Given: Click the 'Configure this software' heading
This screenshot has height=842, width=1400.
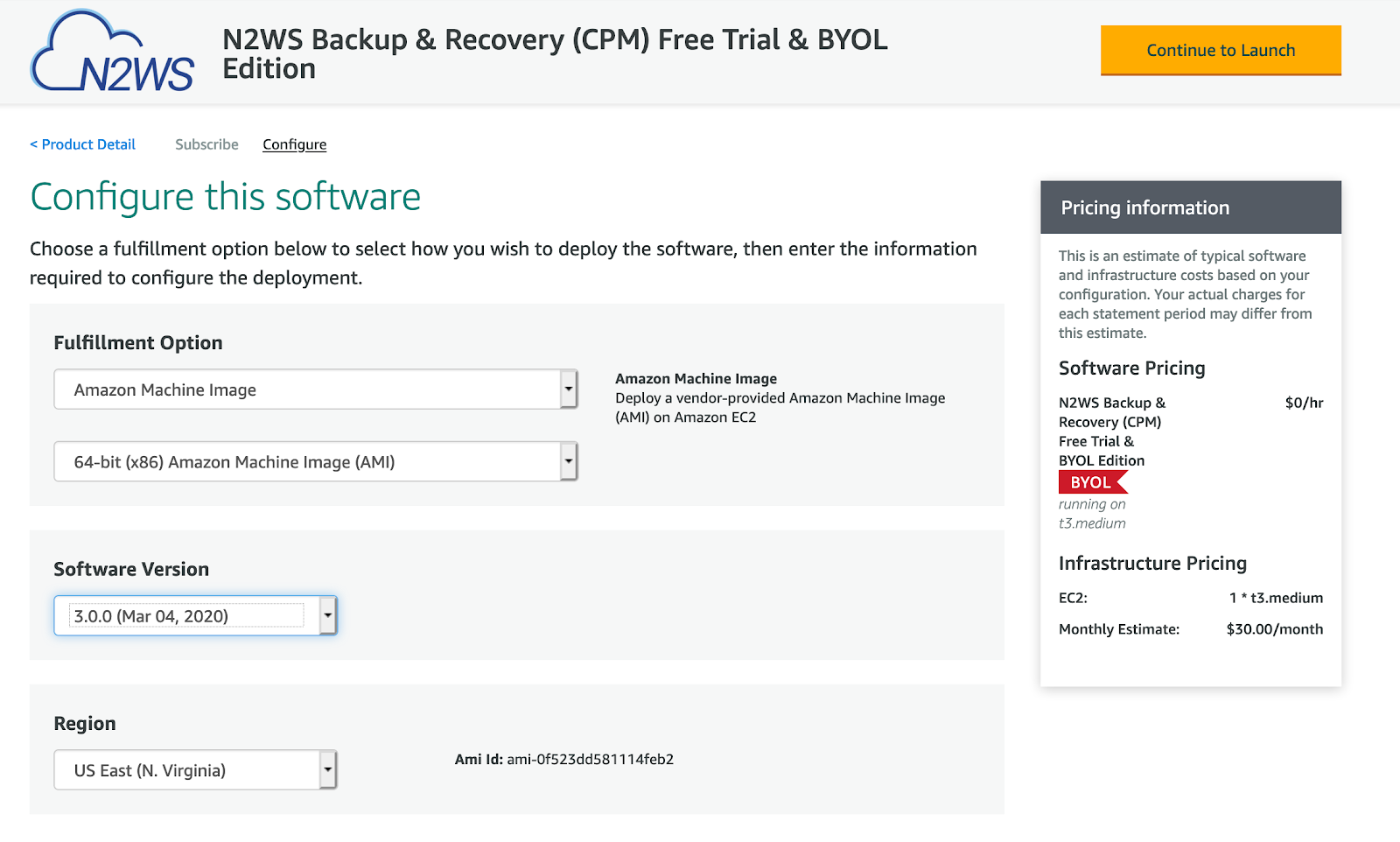Looking at the screenshot, I should pos(226,198).
